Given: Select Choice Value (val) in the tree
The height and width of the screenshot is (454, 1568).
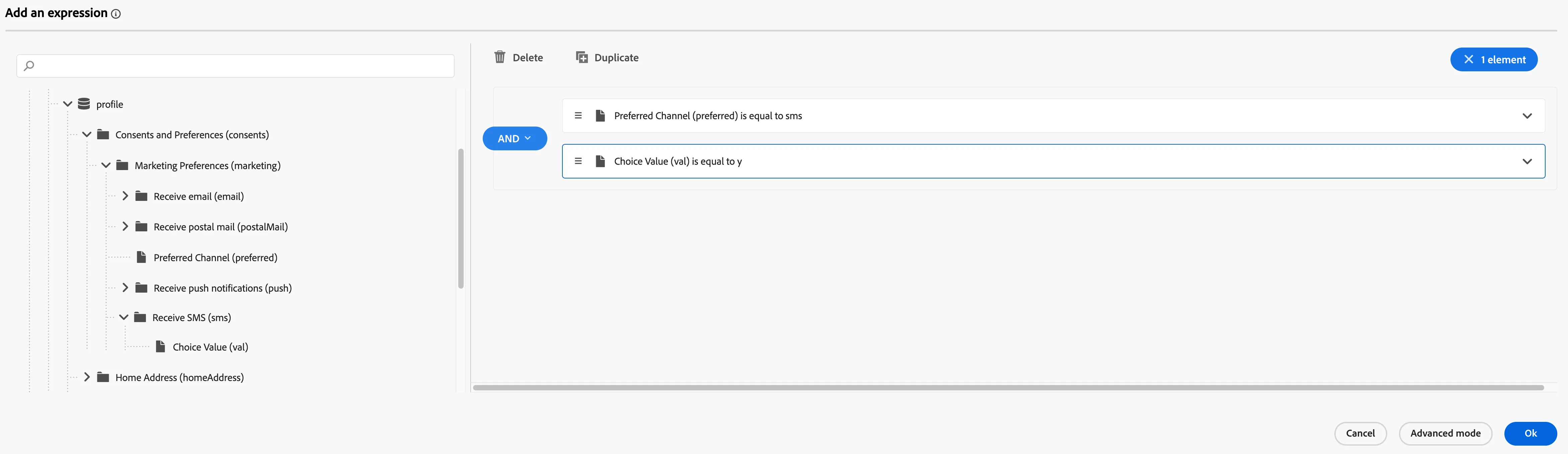Looking at the screenshot, I should point(211,347).
